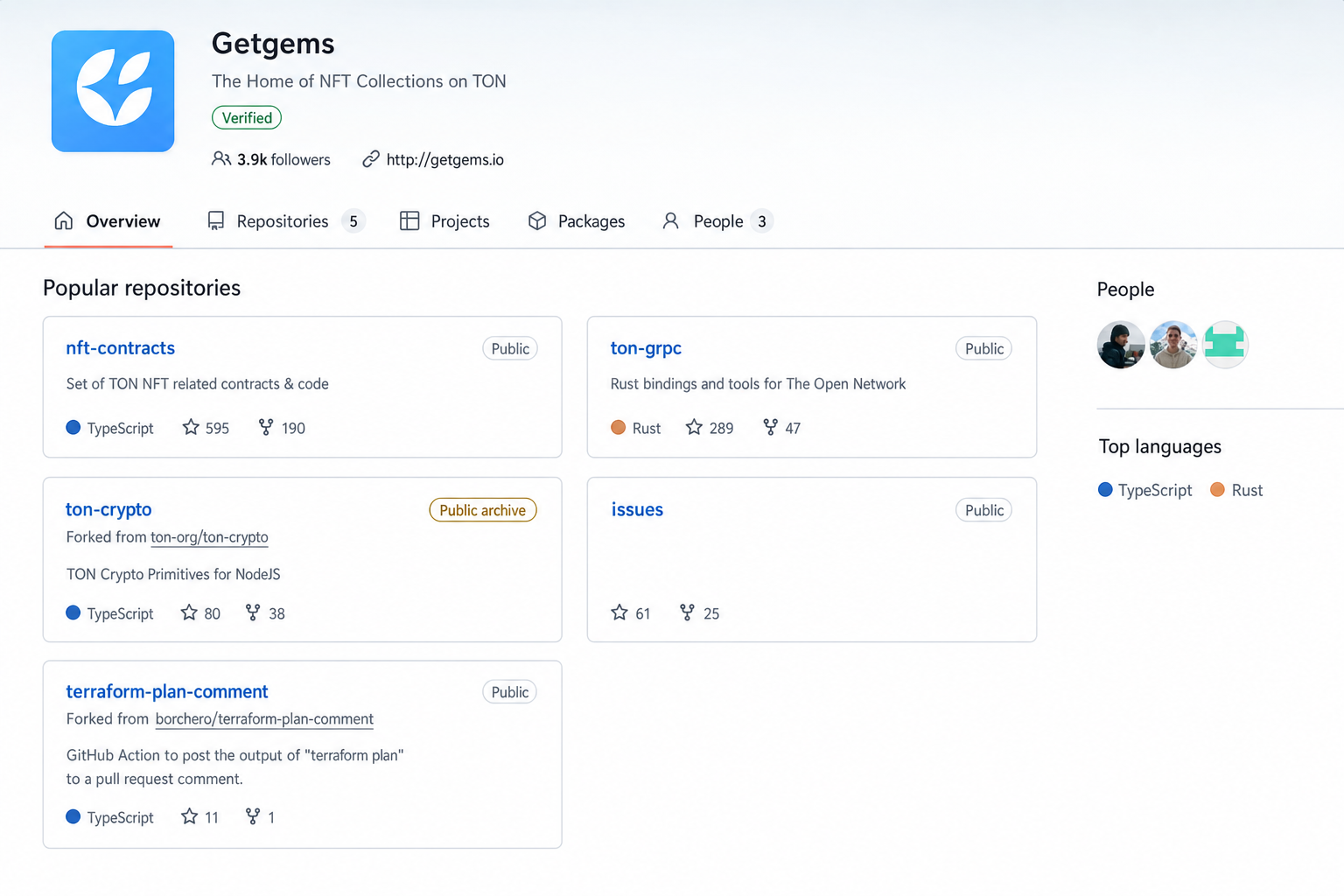1344x896 pixels.
Task: Click the Public label on nft-contracts
Action: pyautogui.click(x=510, y=348)
